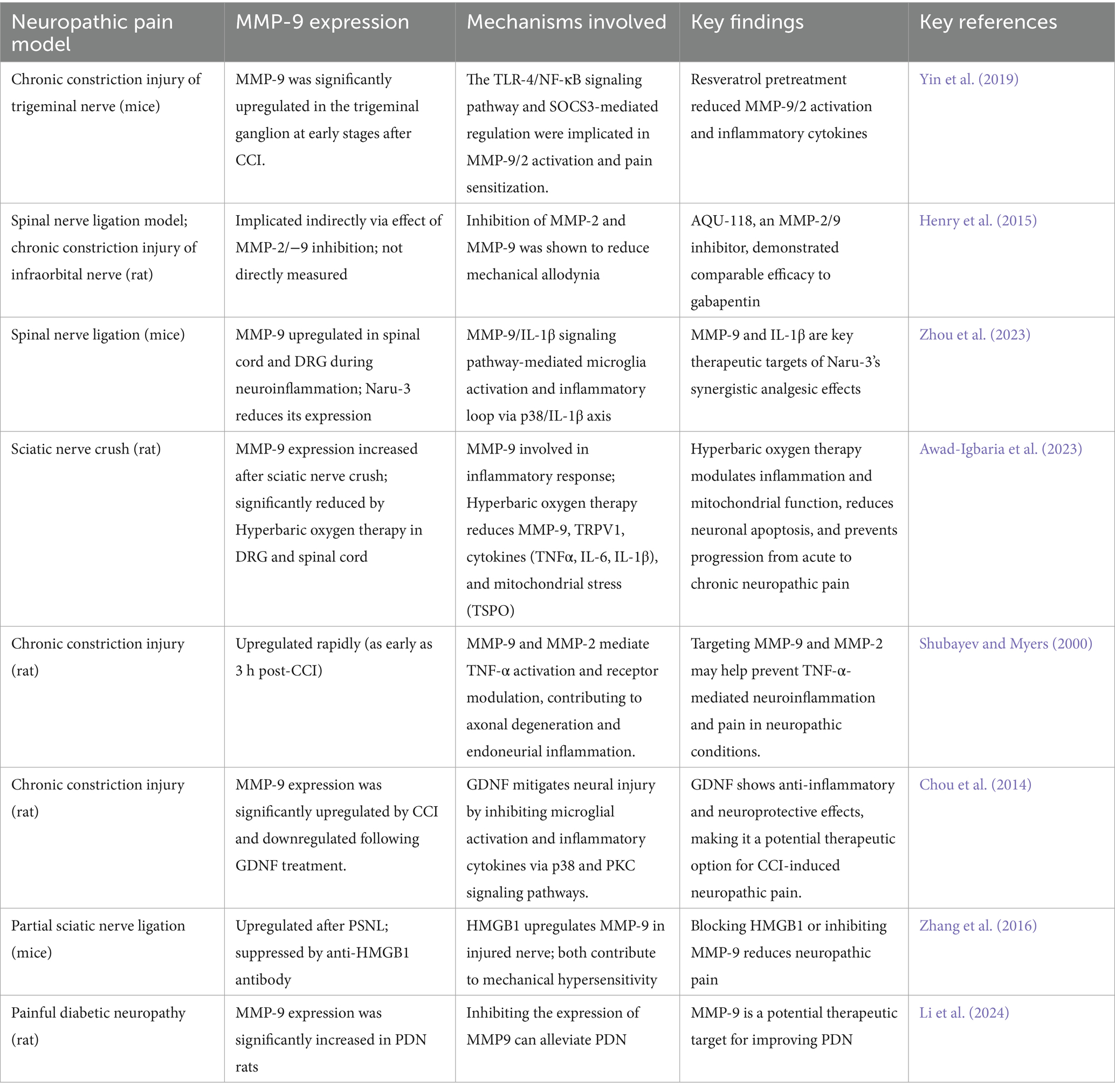The height and width of the screenshot is (1092, 1115).
Task: Select the Key findings column header
Action: coord(747,22)
